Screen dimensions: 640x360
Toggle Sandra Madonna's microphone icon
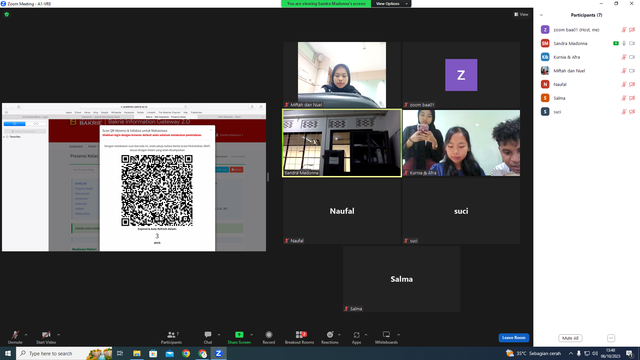(x=624, y=43)
